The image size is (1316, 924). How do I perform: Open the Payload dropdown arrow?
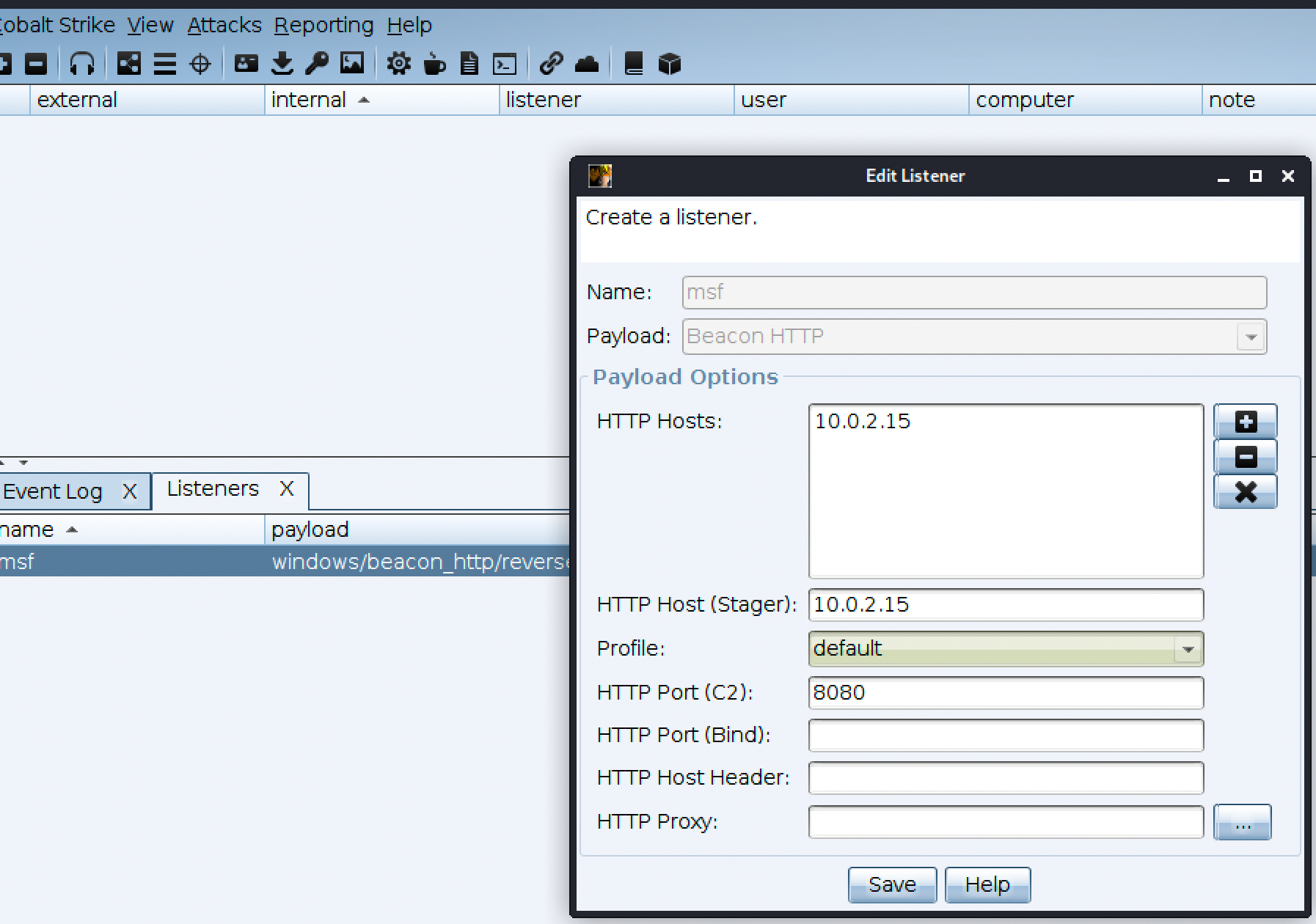click(x=1251, y=337)
